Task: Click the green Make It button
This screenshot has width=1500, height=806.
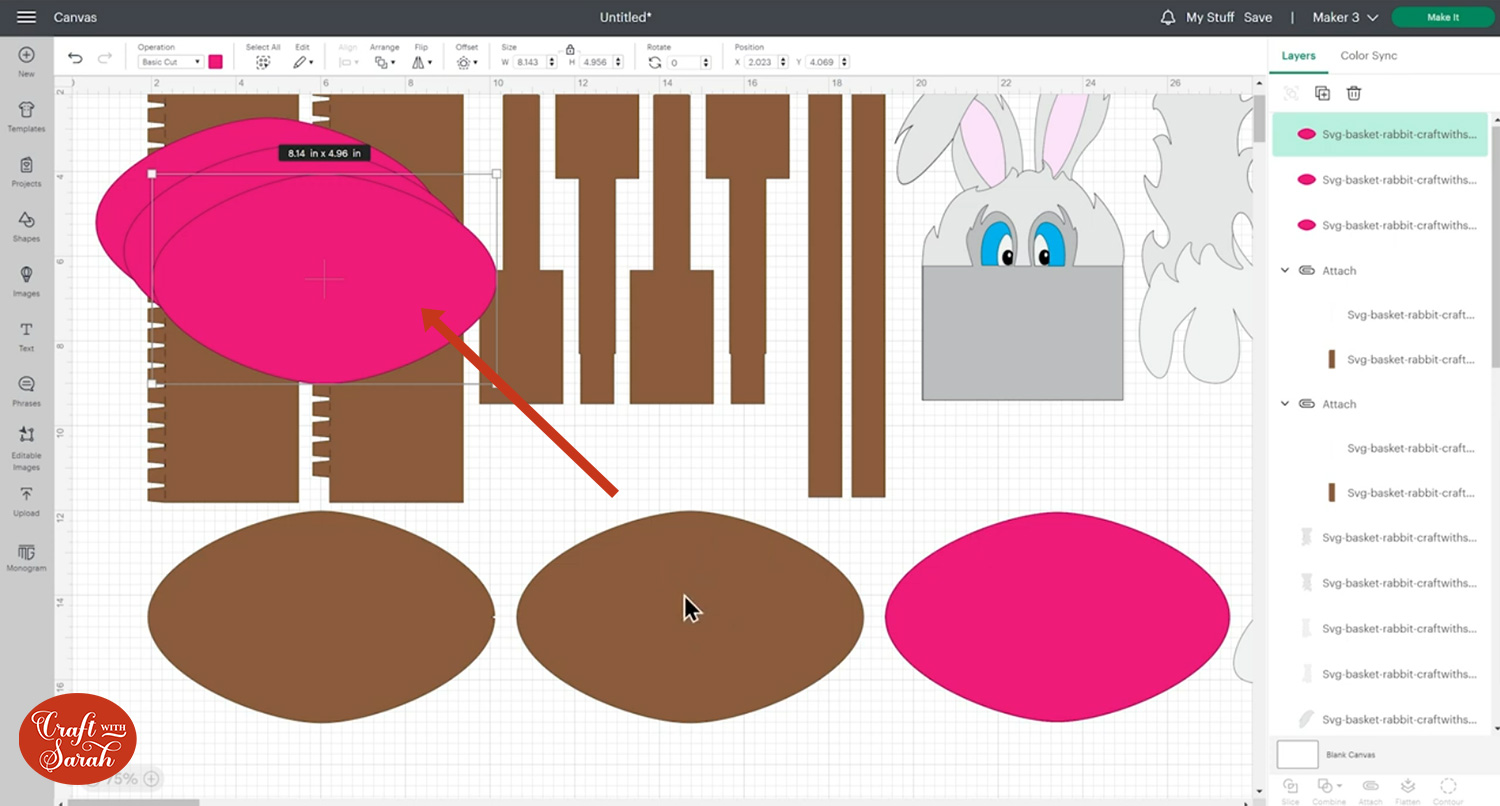Action: point(1442,17)
